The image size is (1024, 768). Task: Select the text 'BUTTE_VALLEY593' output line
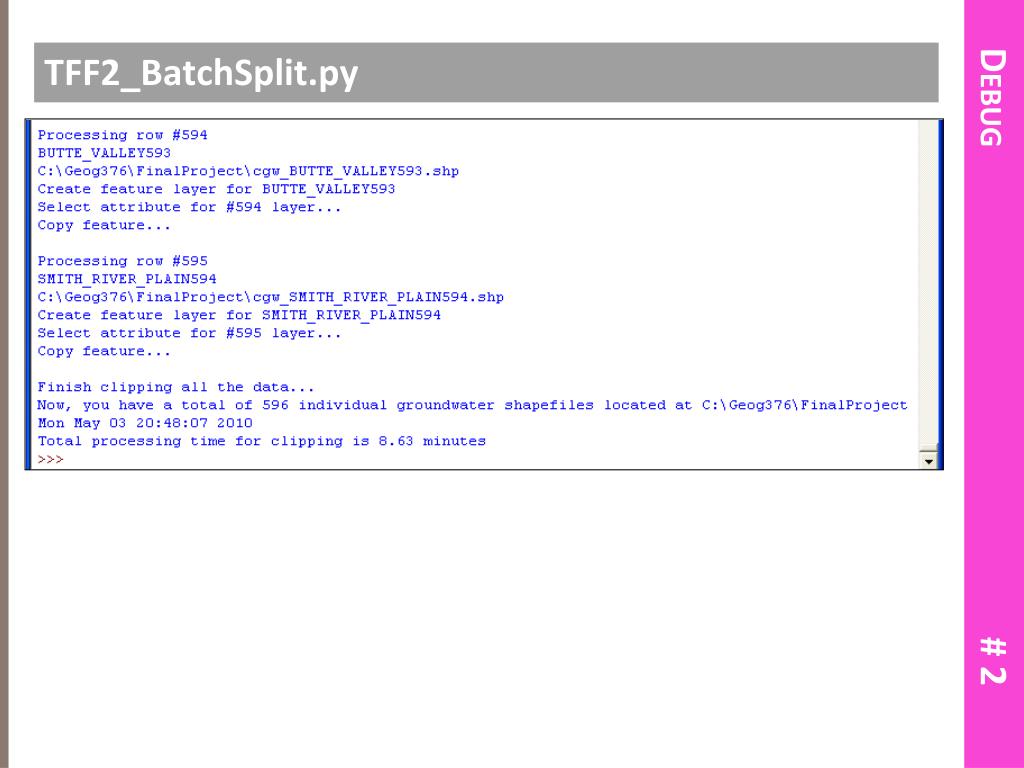(x=104, y=153)
